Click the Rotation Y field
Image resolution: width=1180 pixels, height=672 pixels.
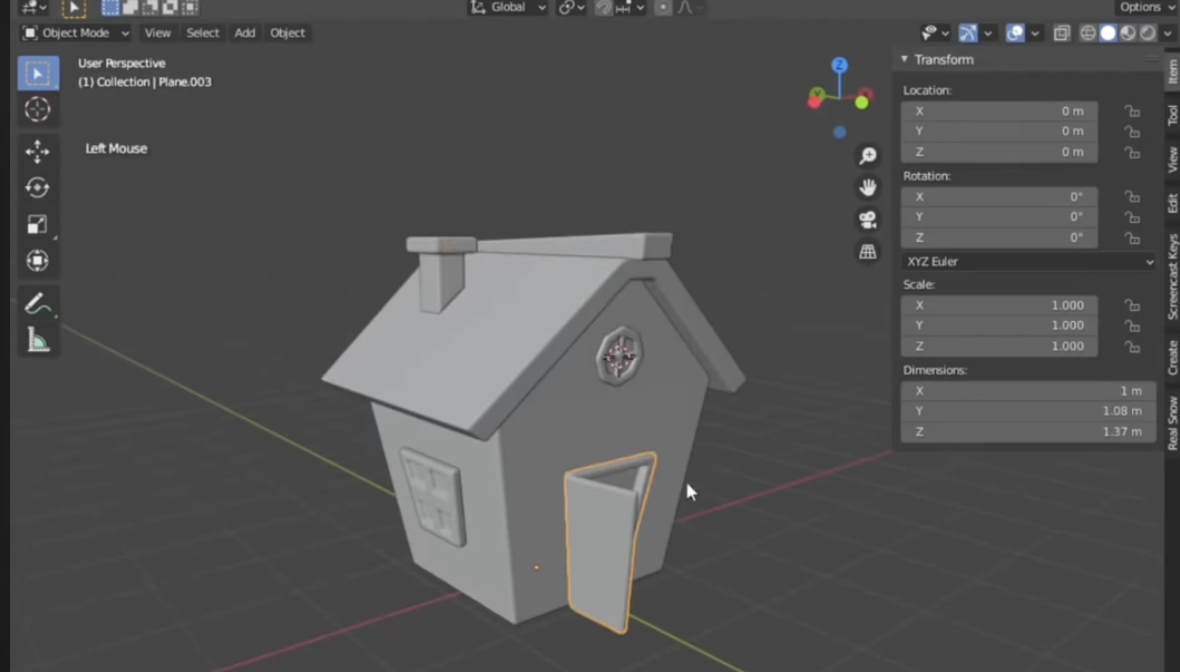(x=999, y=217)
